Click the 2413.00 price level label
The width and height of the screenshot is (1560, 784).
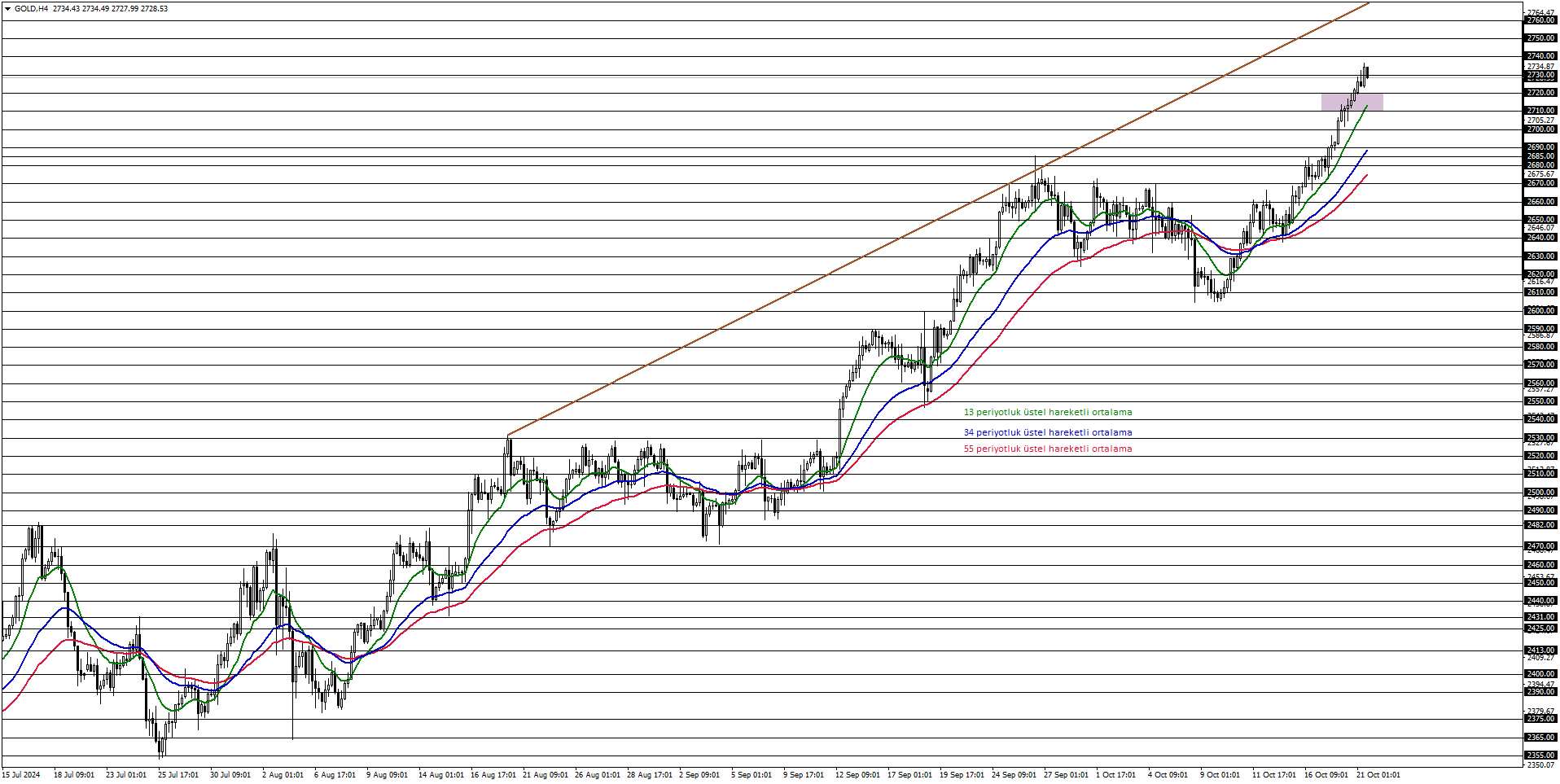click(1540, 650)
